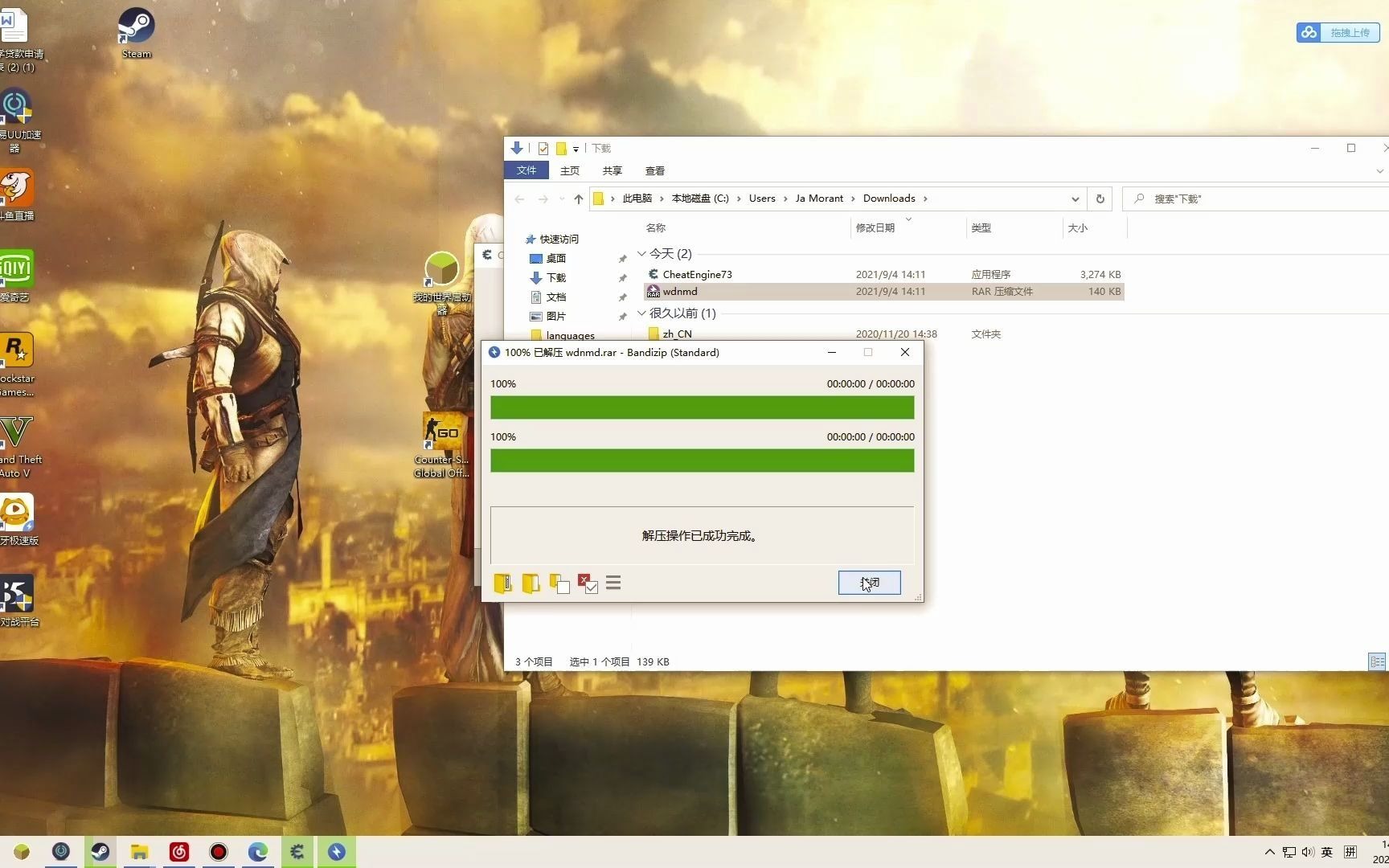Click the copy-files icon in Bandizip toolbar
This screenshot has height=868, width=1389.
tap(559, 583)
